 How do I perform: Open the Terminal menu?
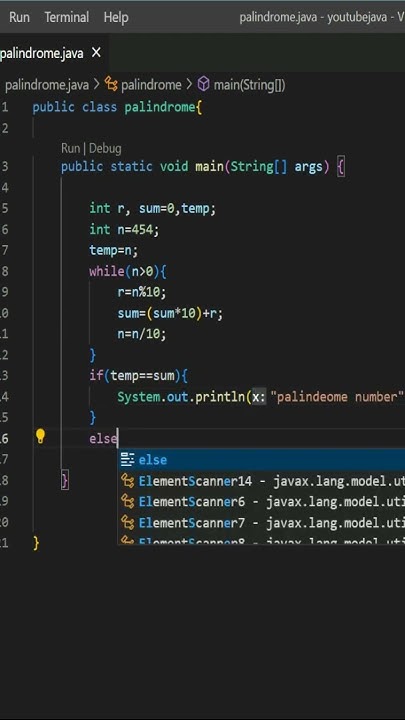coord(67,17)
